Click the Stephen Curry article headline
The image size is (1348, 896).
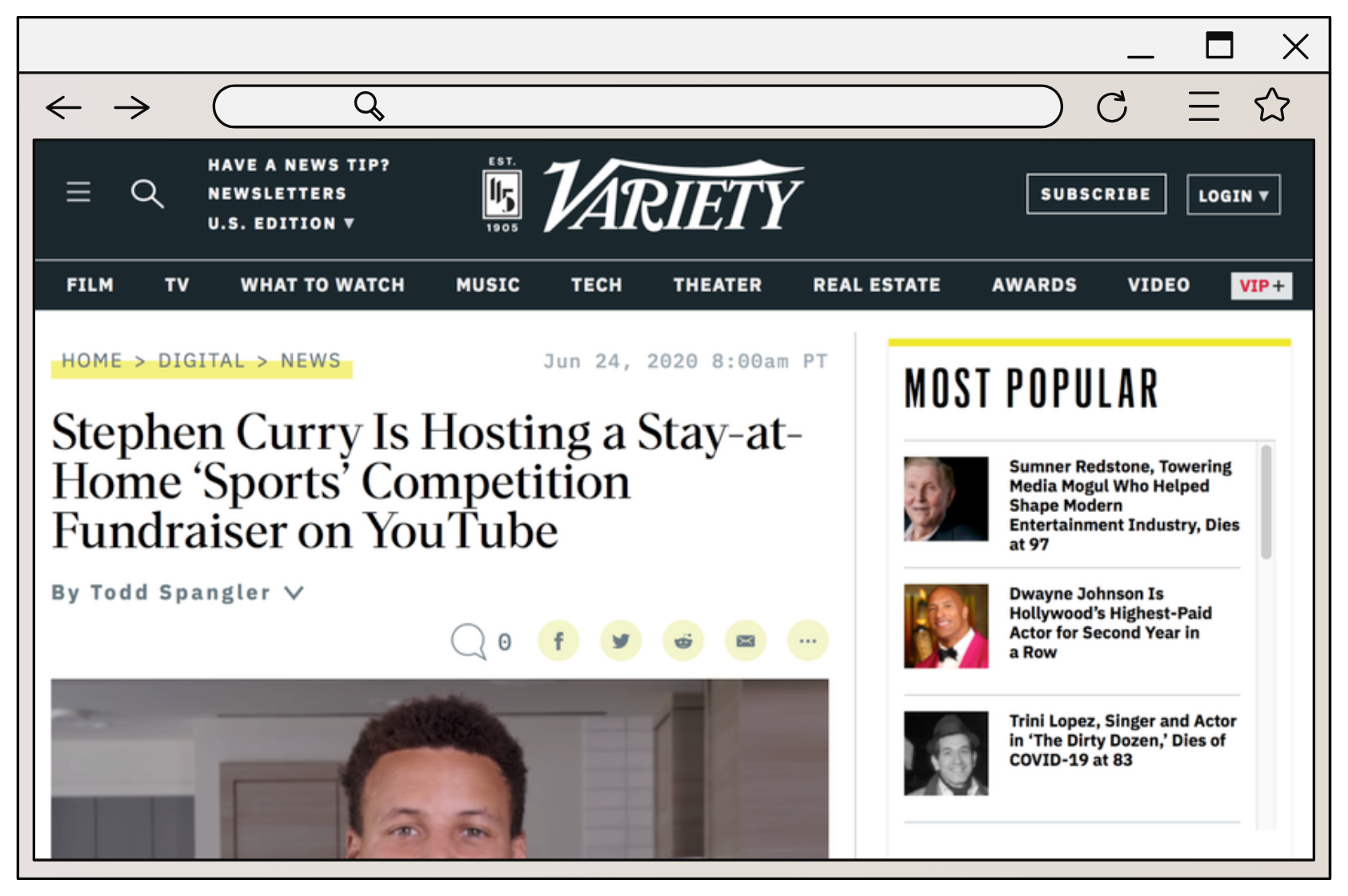[427, 481]
